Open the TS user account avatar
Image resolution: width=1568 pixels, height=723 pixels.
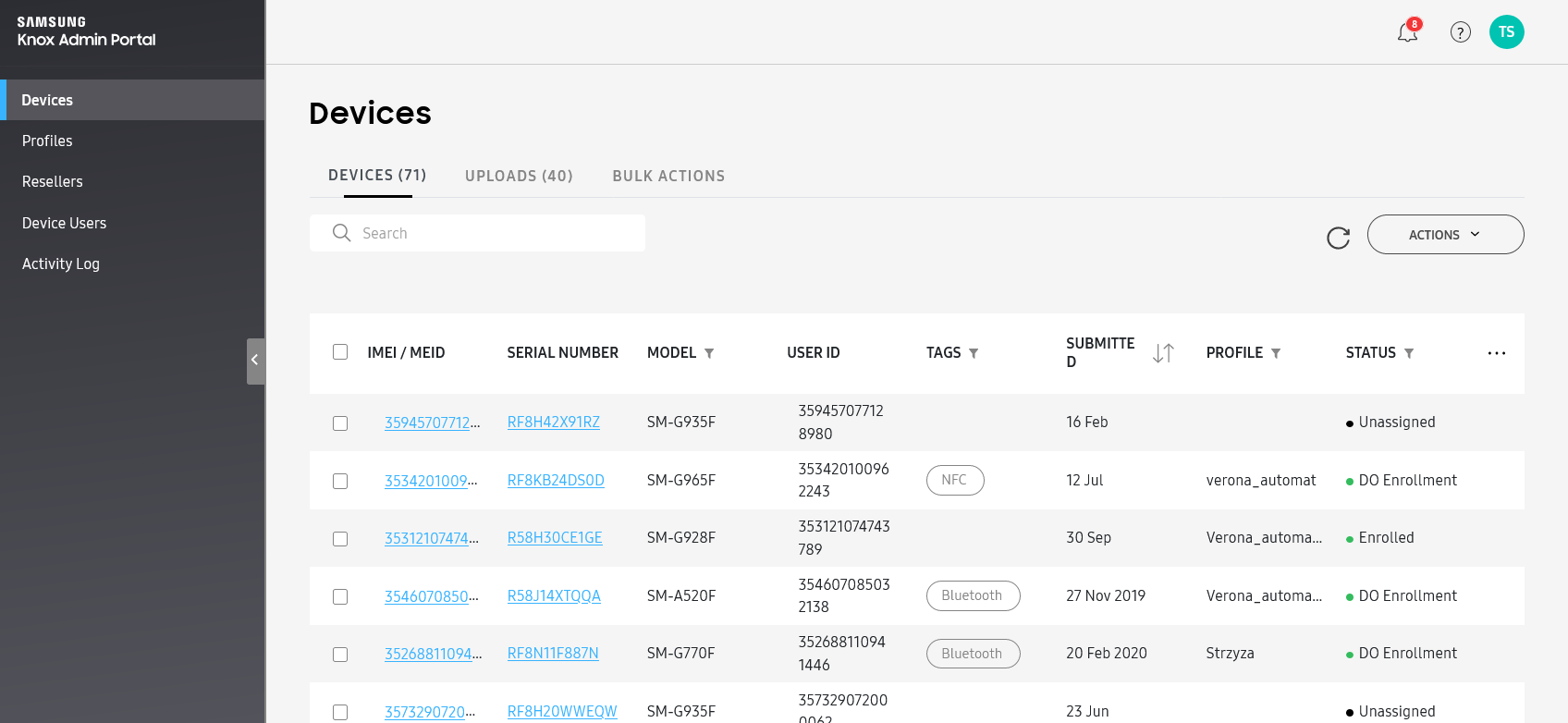click(1507, 32)
